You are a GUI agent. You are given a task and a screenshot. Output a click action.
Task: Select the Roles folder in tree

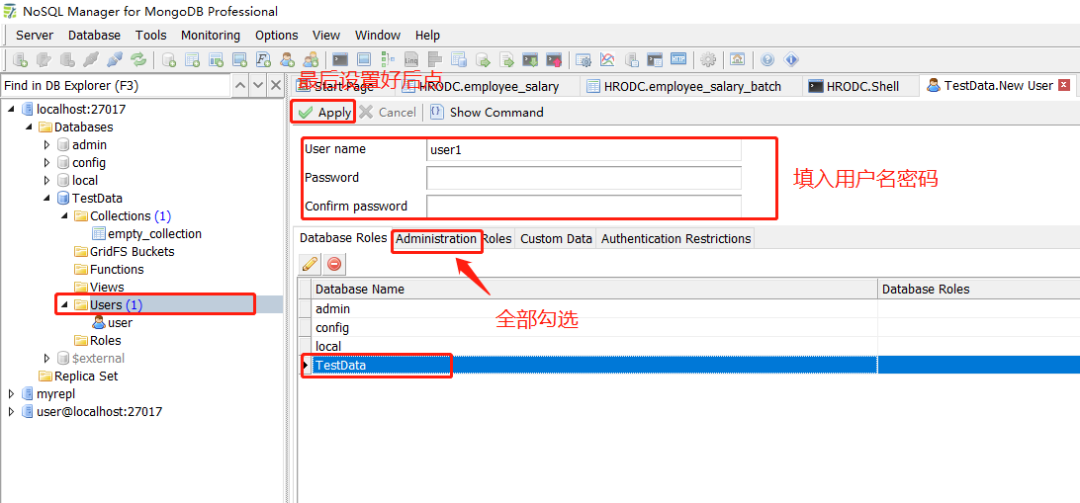click(98, 340)
